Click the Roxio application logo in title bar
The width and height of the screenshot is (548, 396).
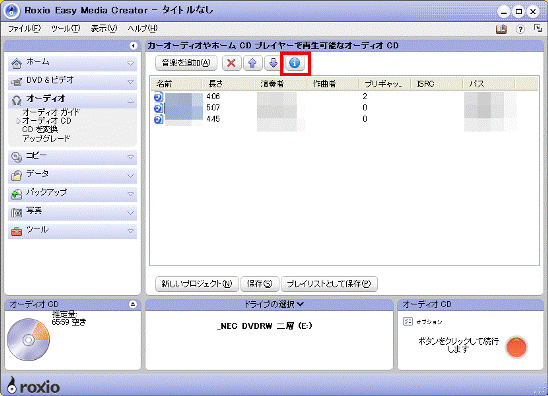point(12,11)
